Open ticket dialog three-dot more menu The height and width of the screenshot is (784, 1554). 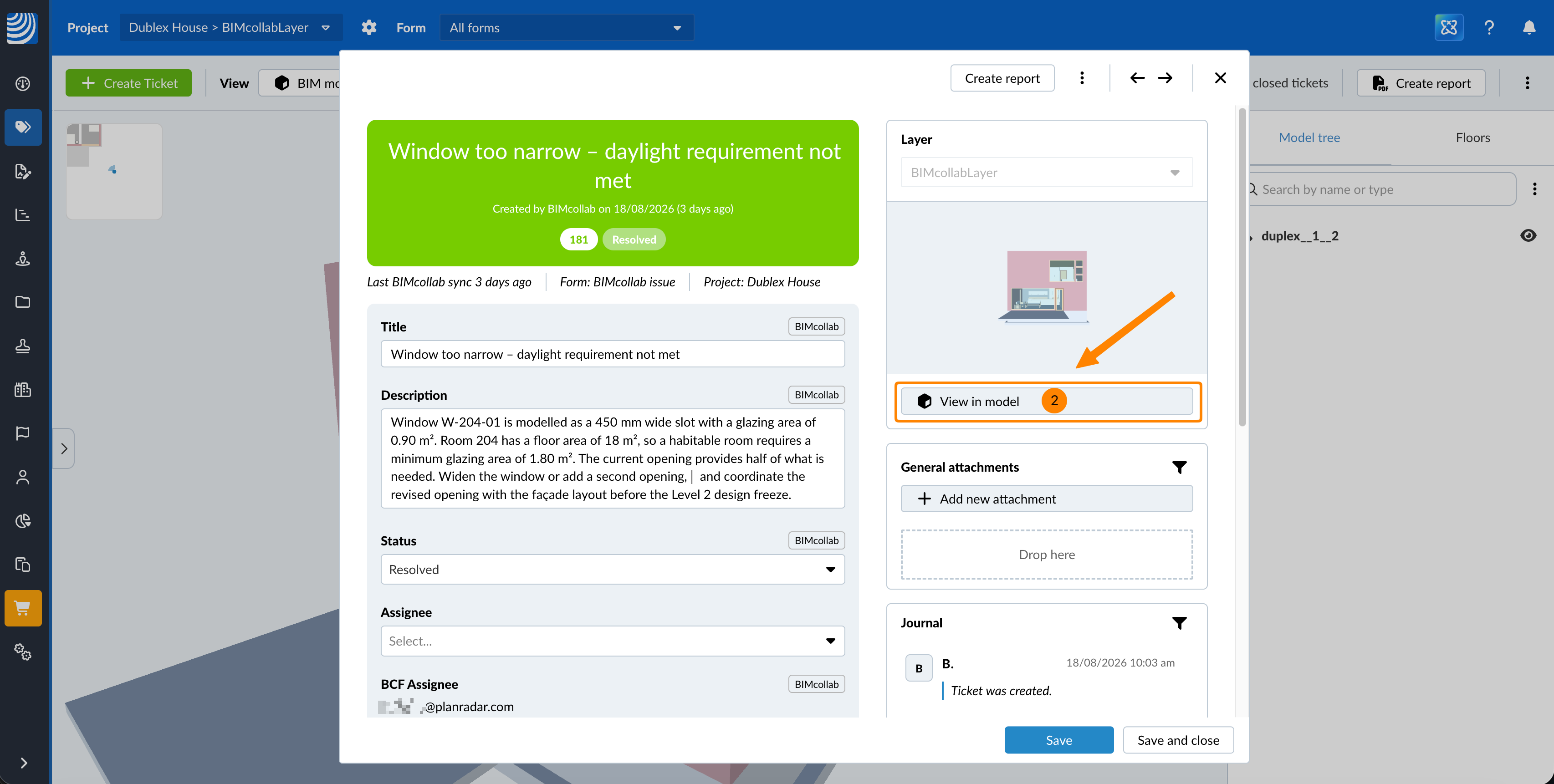1082,78
